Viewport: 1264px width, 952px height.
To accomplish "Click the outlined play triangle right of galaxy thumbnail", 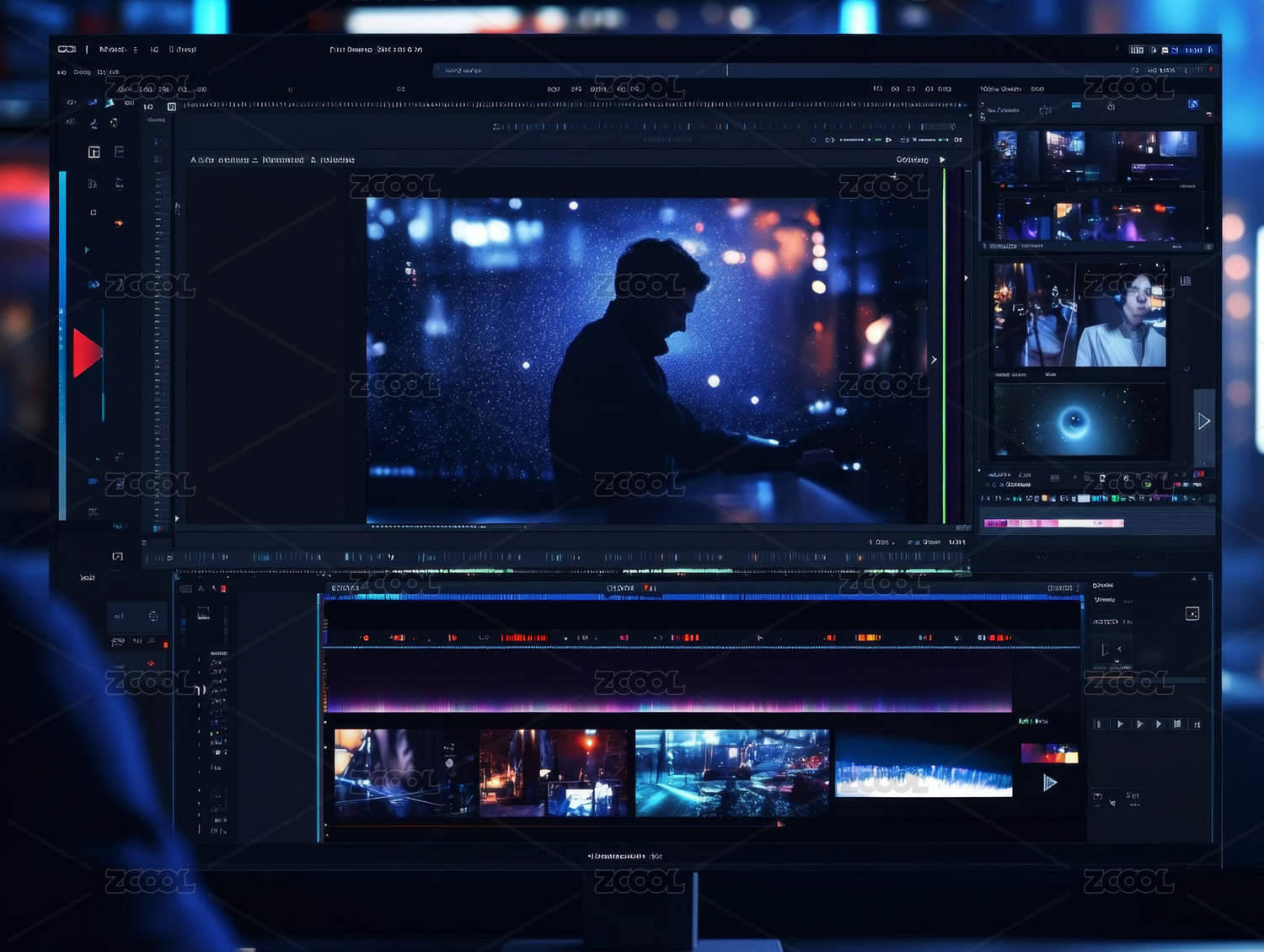I will (x=1204, y=421).
